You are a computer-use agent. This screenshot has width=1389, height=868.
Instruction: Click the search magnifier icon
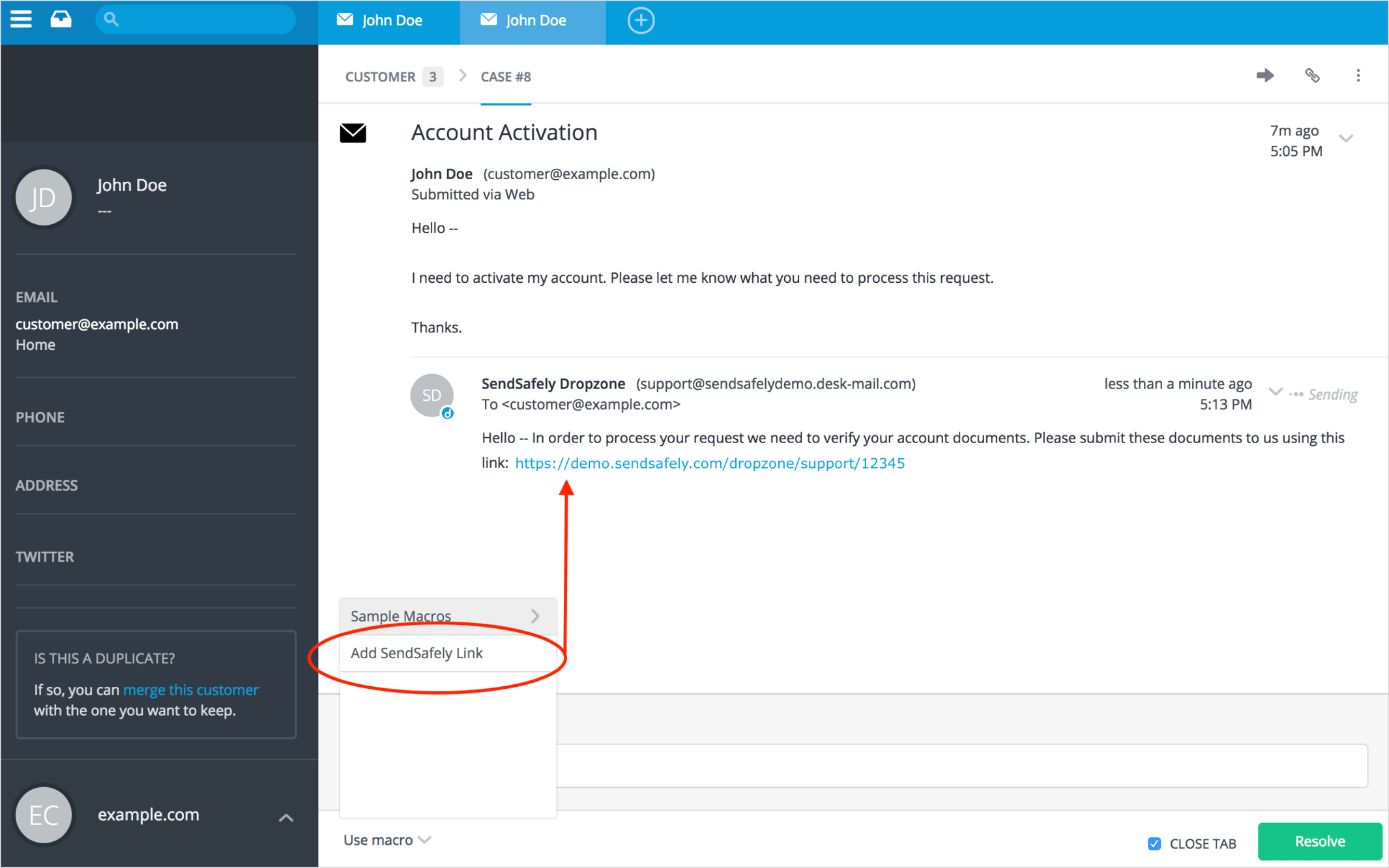coord(111,19)
